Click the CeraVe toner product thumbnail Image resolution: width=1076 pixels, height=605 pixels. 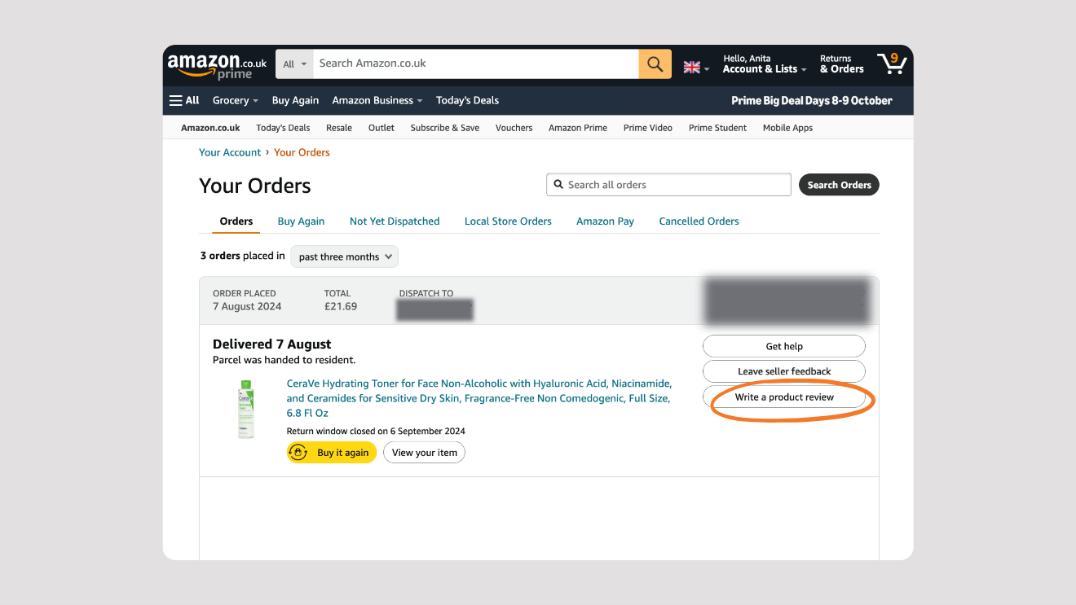pos(246,409)
